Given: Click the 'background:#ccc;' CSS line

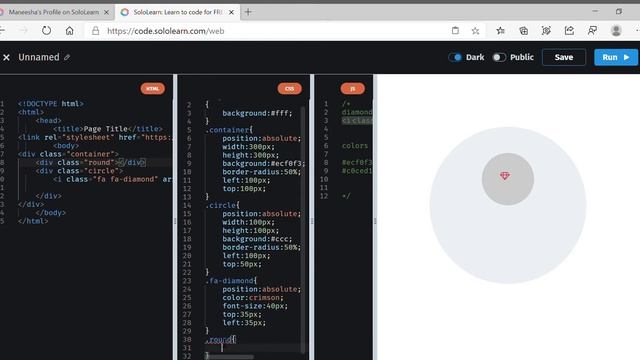Looking at the screenshot, I should click(257, 239).
